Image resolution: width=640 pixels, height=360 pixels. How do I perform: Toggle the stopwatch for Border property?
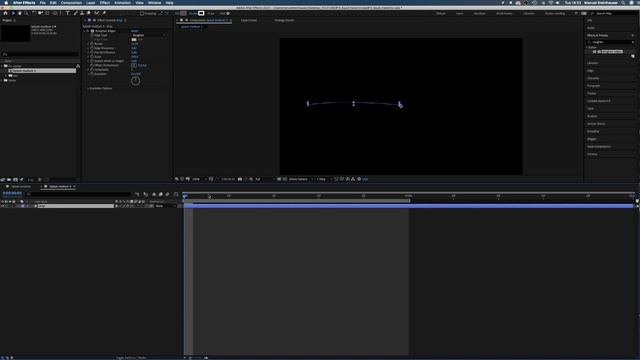click(92, 44)
